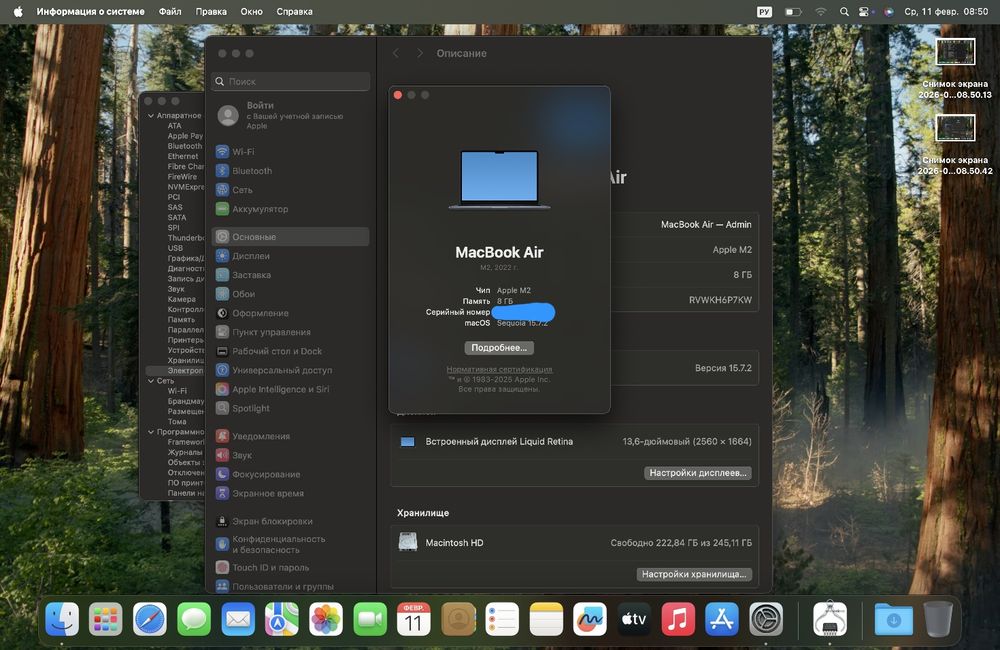Go back with the settings back arrow
Image resolution: width=1000 pixels, height=650 pixels.
tap(396, 54)
